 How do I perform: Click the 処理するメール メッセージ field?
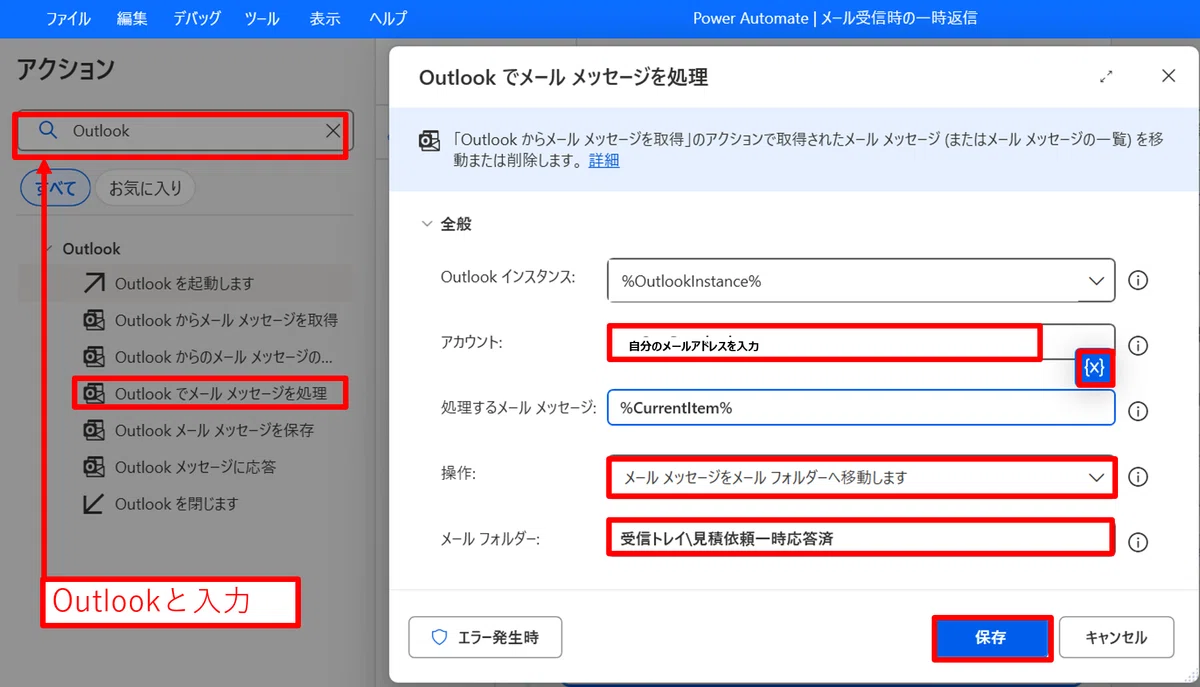pyautogui.click(x=861, y=408)
